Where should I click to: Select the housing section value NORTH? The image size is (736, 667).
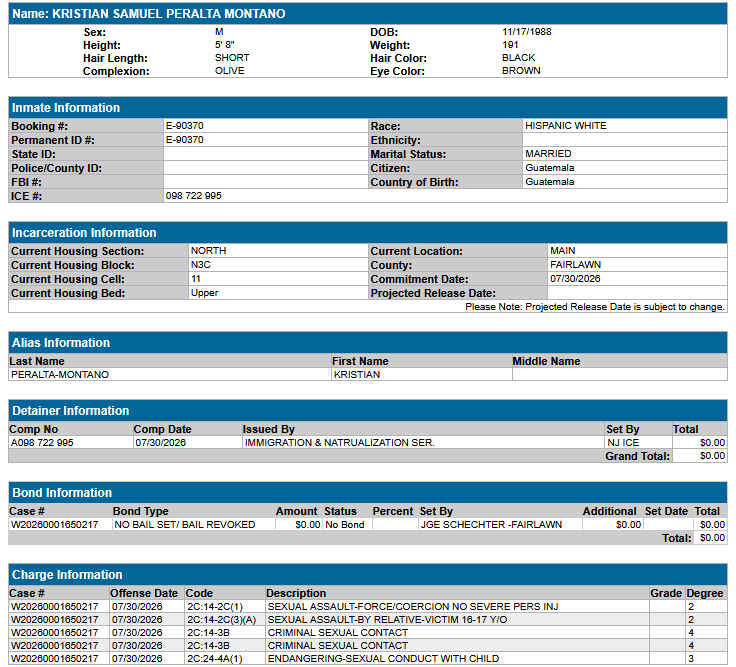click(x=208, y=251)
